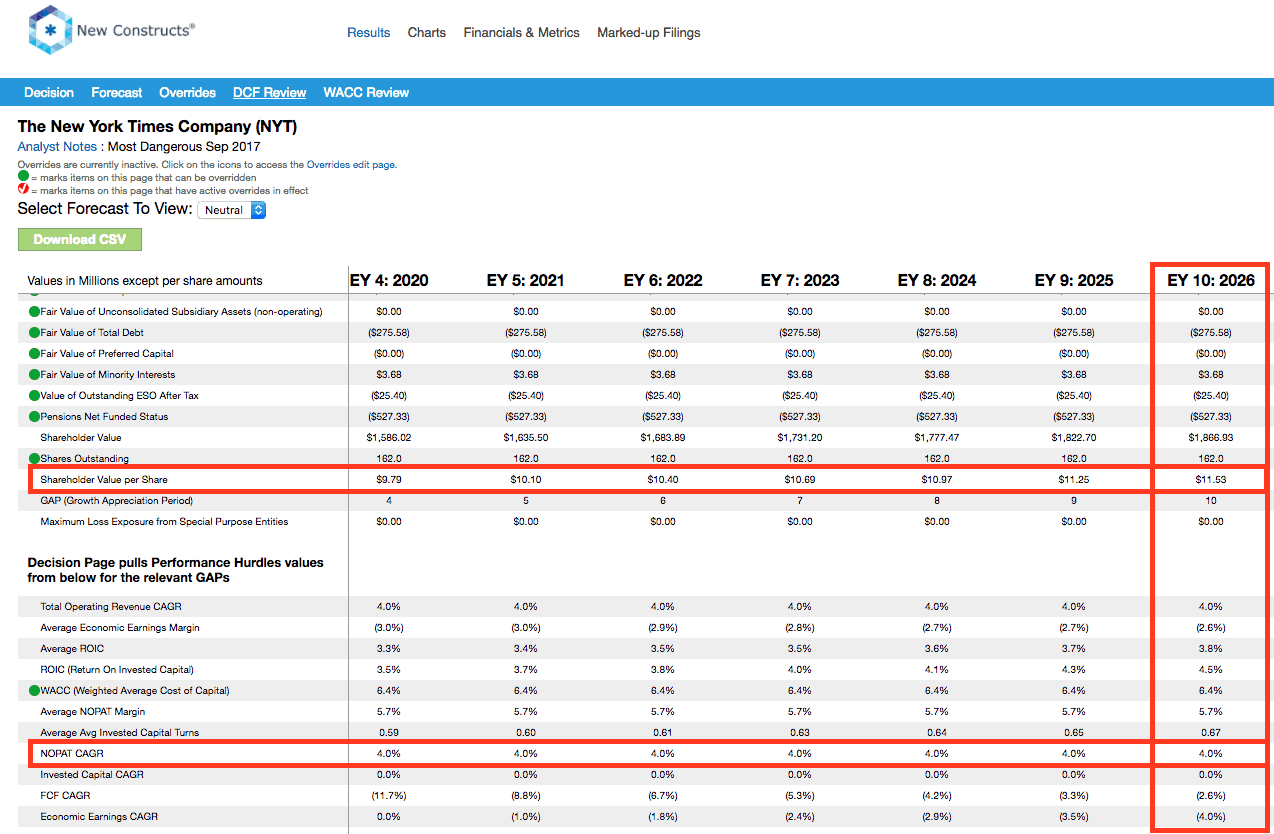Click the Average Avg Invested Capital Turns label
The image size is (1274, 834).
(120, 733)
